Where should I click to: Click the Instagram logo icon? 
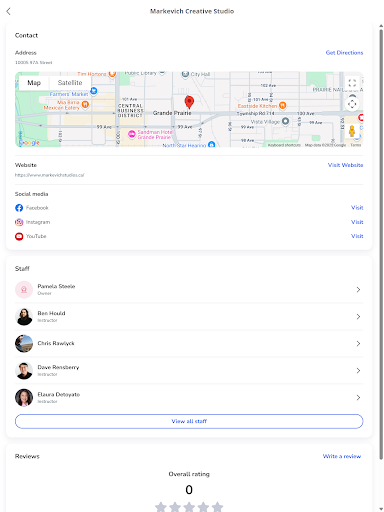tap(19, 222)
